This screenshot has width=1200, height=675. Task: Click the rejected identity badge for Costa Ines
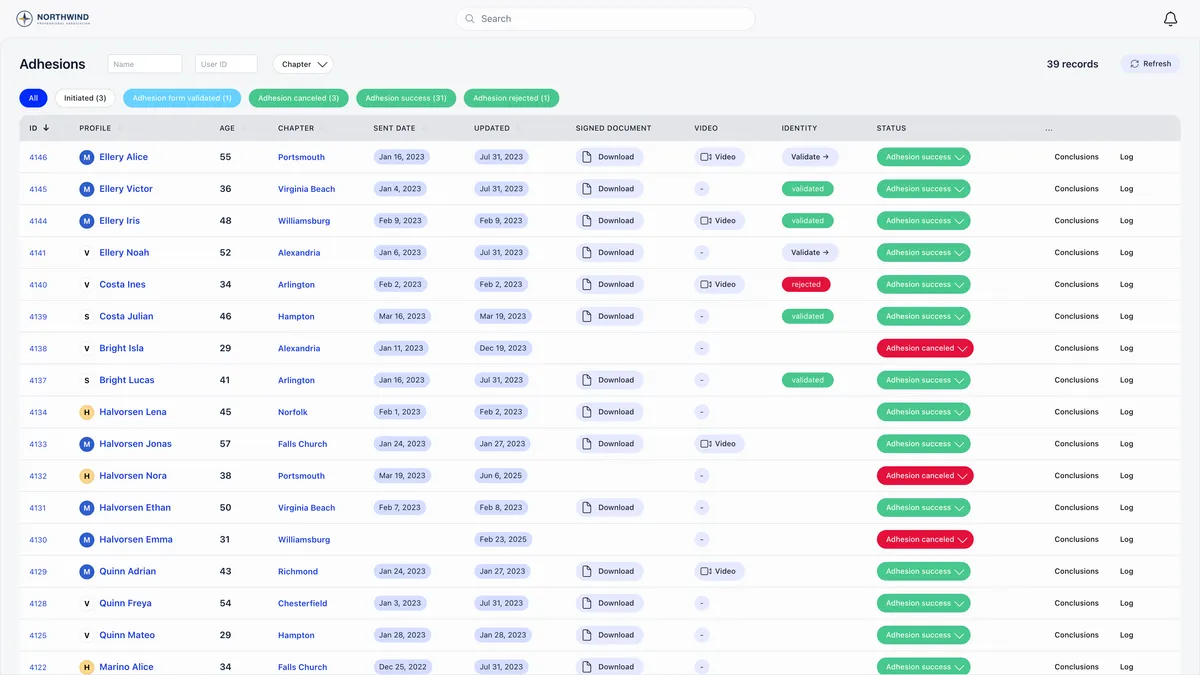click(x=806, y=285)
